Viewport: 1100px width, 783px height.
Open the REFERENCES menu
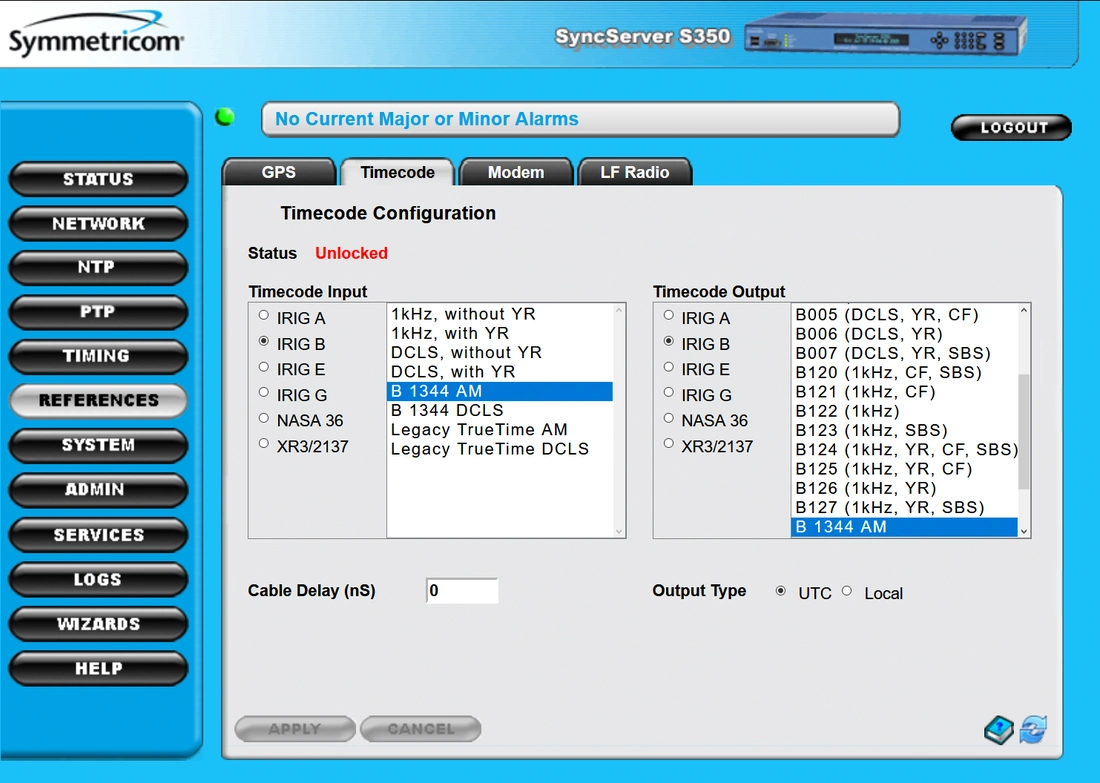tap(98, 401)
